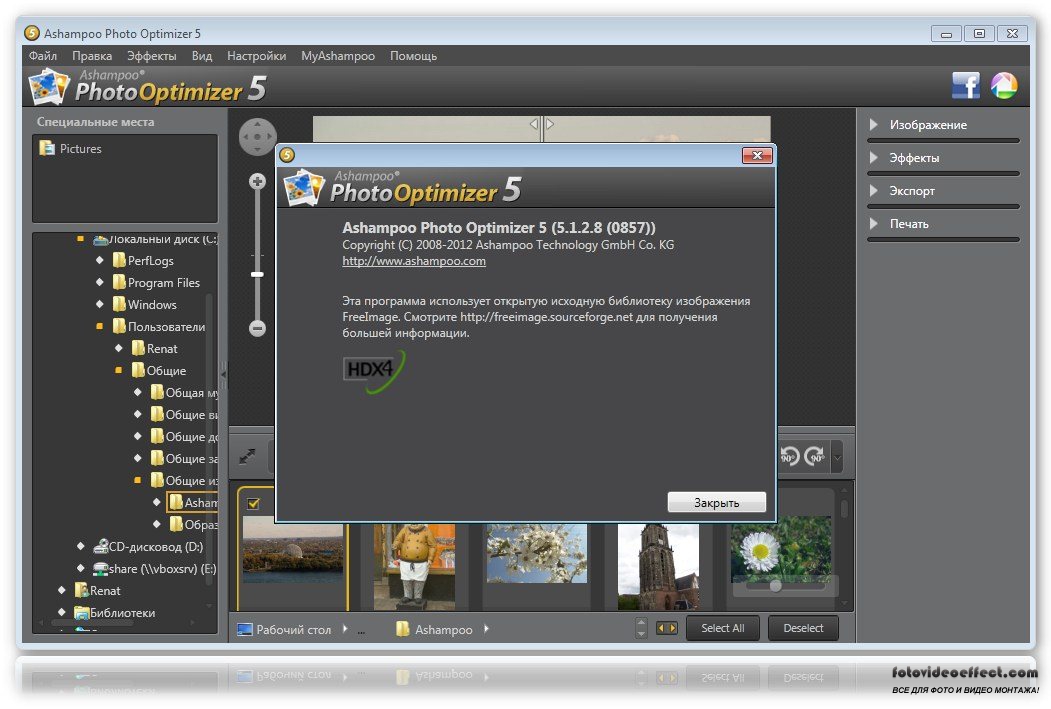The height and width of the screenshot is (709, 1051).
Task: Open the arrow after Рабочий стол breadcrumb
Action: pos(345,629)
